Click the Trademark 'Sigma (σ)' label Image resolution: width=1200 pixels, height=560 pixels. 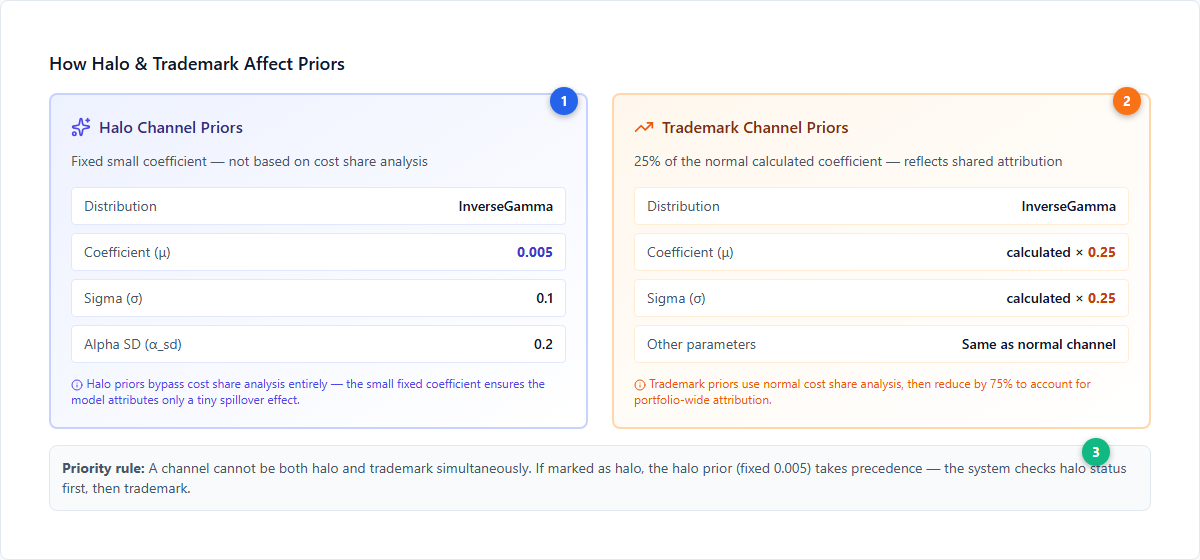pyautogui.click(x=677, y=298)
